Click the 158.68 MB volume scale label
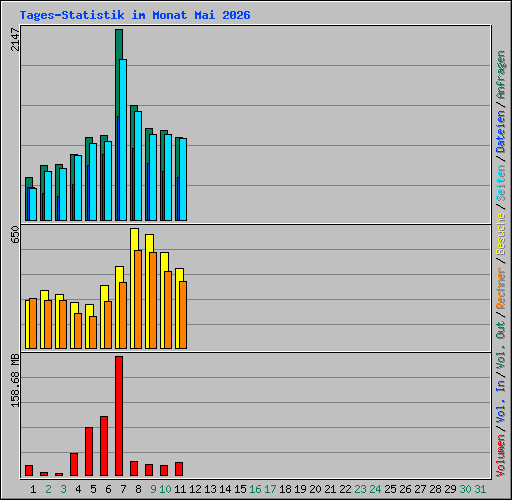Screen dimensions: 512x500 (15, 380)
